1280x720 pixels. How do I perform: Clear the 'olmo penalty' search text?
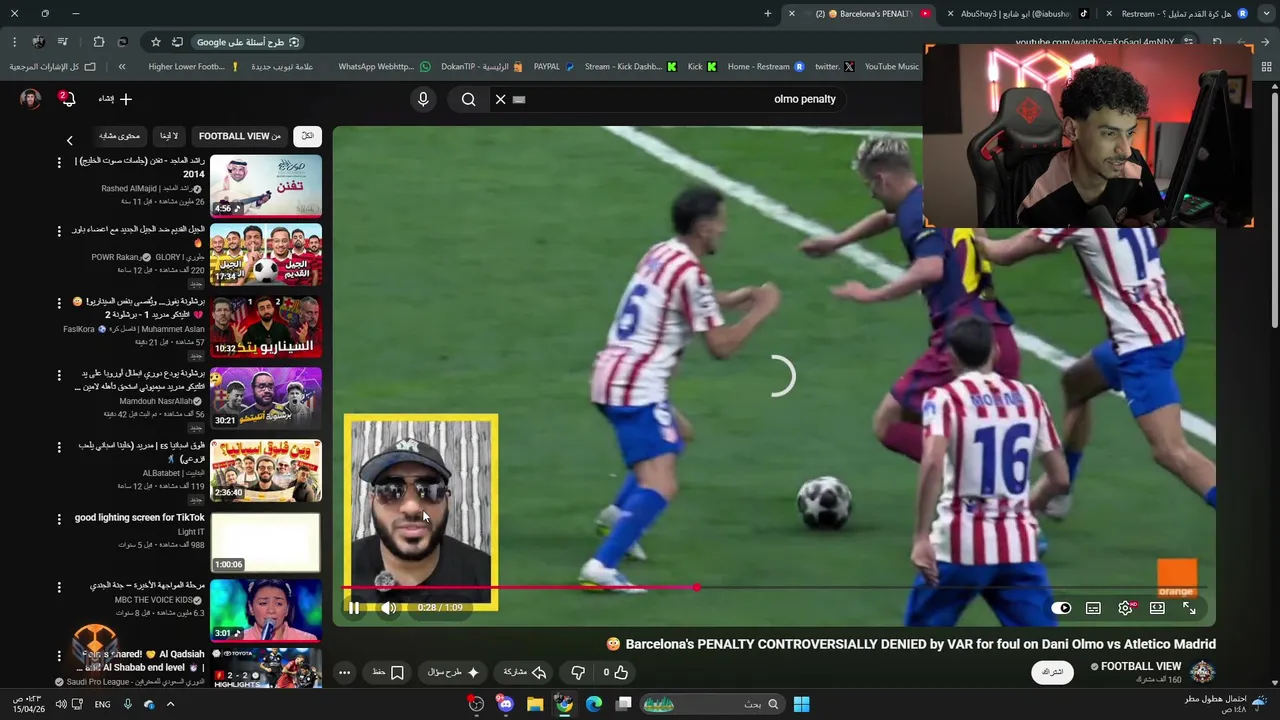(x=501, y=99)
